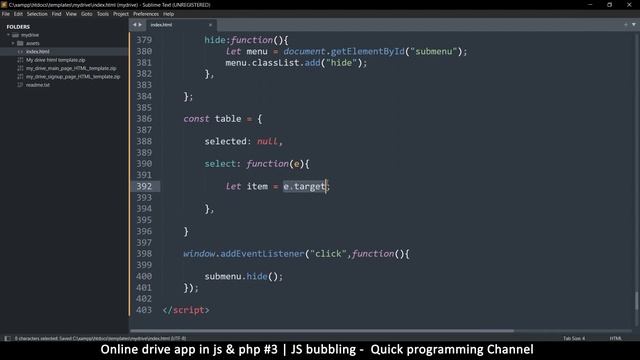The height and width of the screenshot is (360, 640).
Task: Select My drive html template.zip file
Action: coord(56,60)
